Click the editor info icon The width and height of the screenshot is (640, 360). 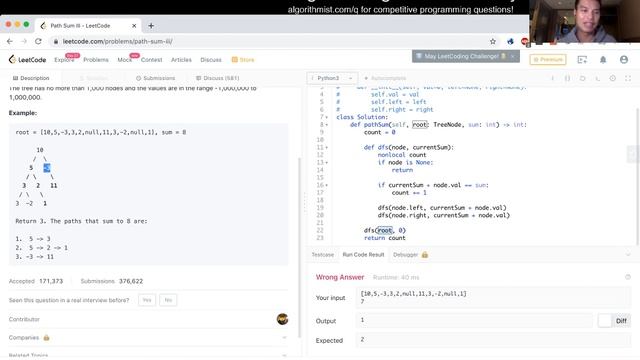552,78
